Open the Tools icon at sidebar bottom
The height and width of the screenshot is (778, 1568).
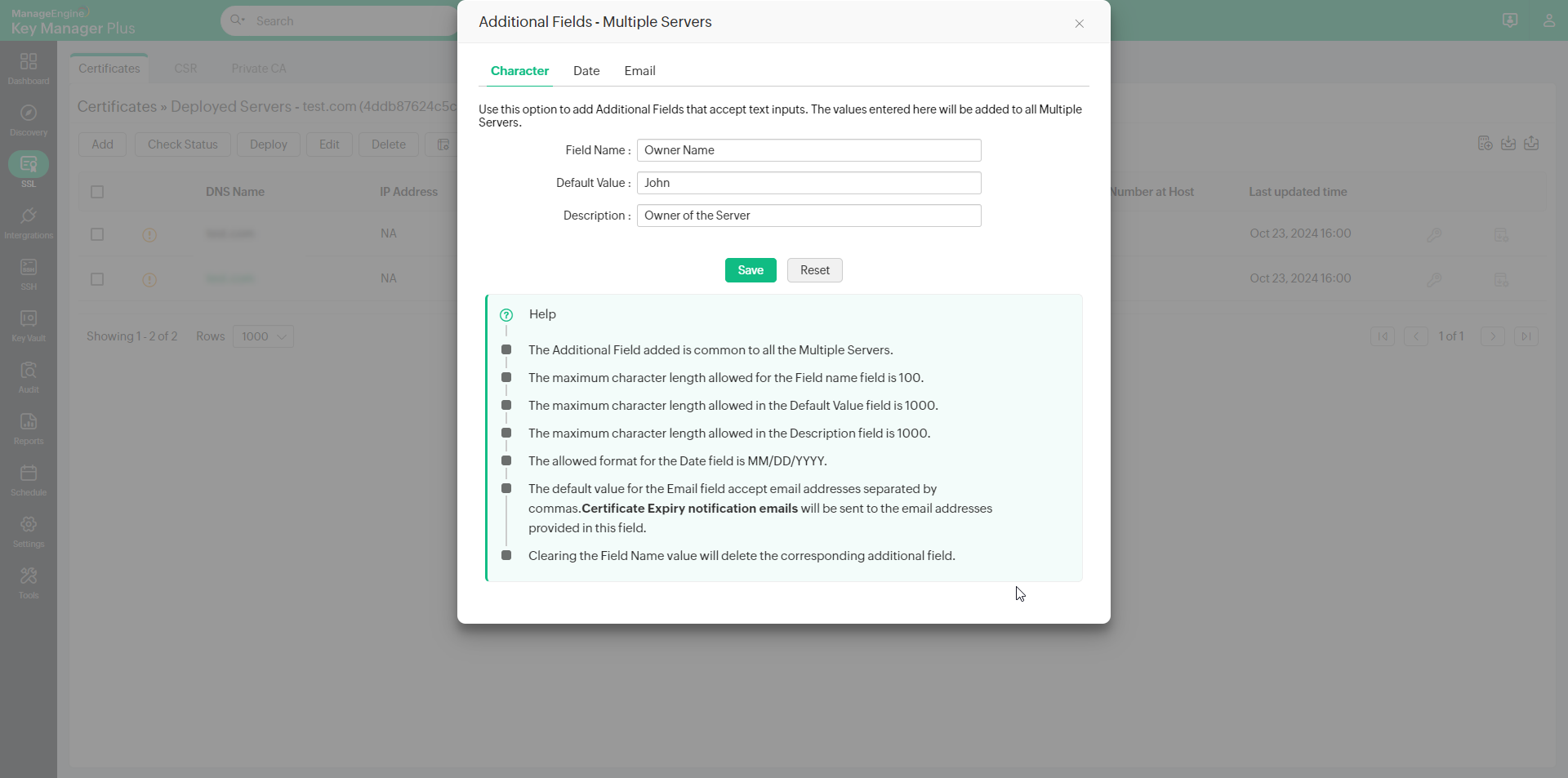pos(29,581)
